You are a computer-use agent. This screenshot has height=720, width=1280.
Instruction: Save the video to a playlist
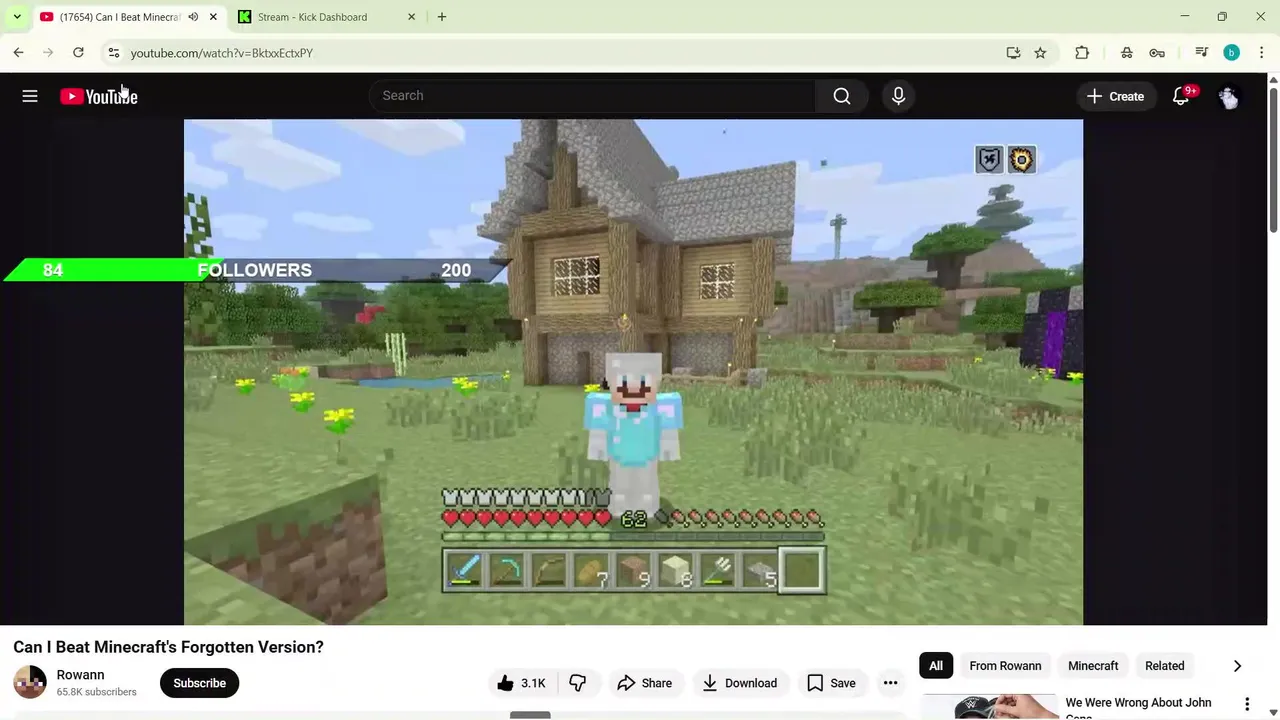(831, 683)
